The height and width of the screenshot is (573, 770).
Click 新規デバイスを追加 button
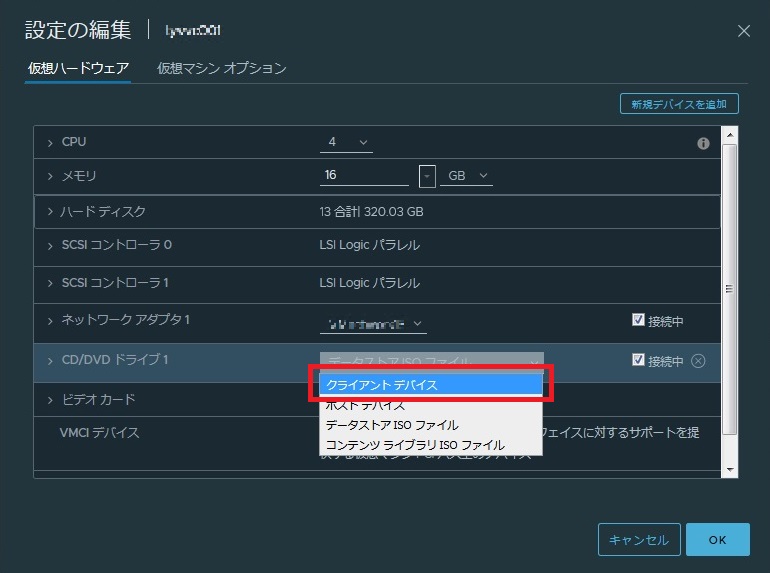coord(679,104)
